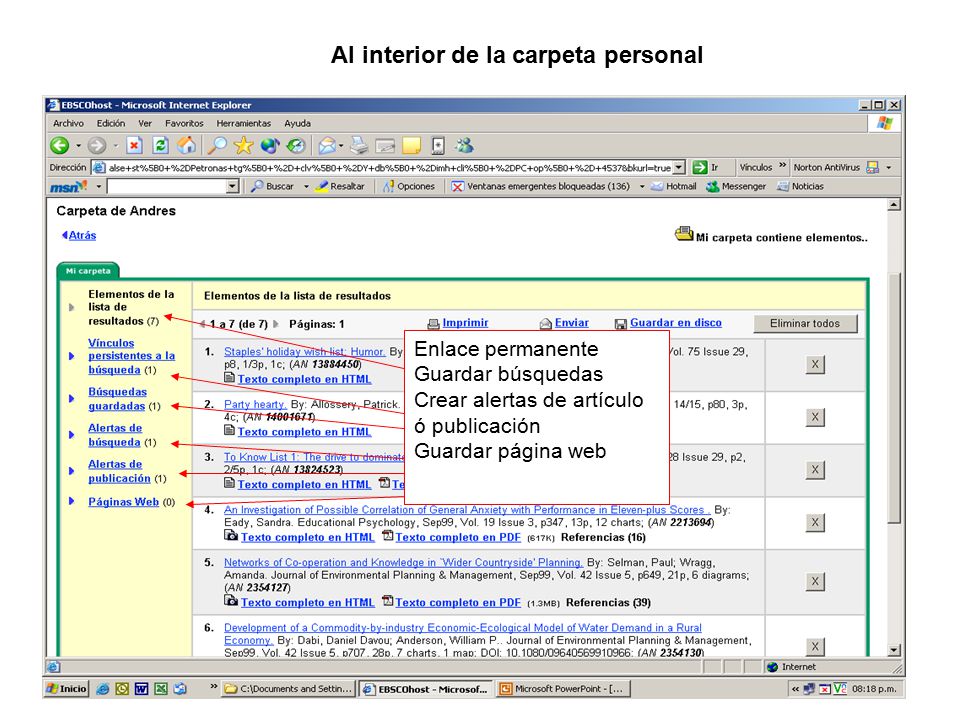
Task: Click the Messenger people icon in the IE toolbar
Action: point(464,146)
